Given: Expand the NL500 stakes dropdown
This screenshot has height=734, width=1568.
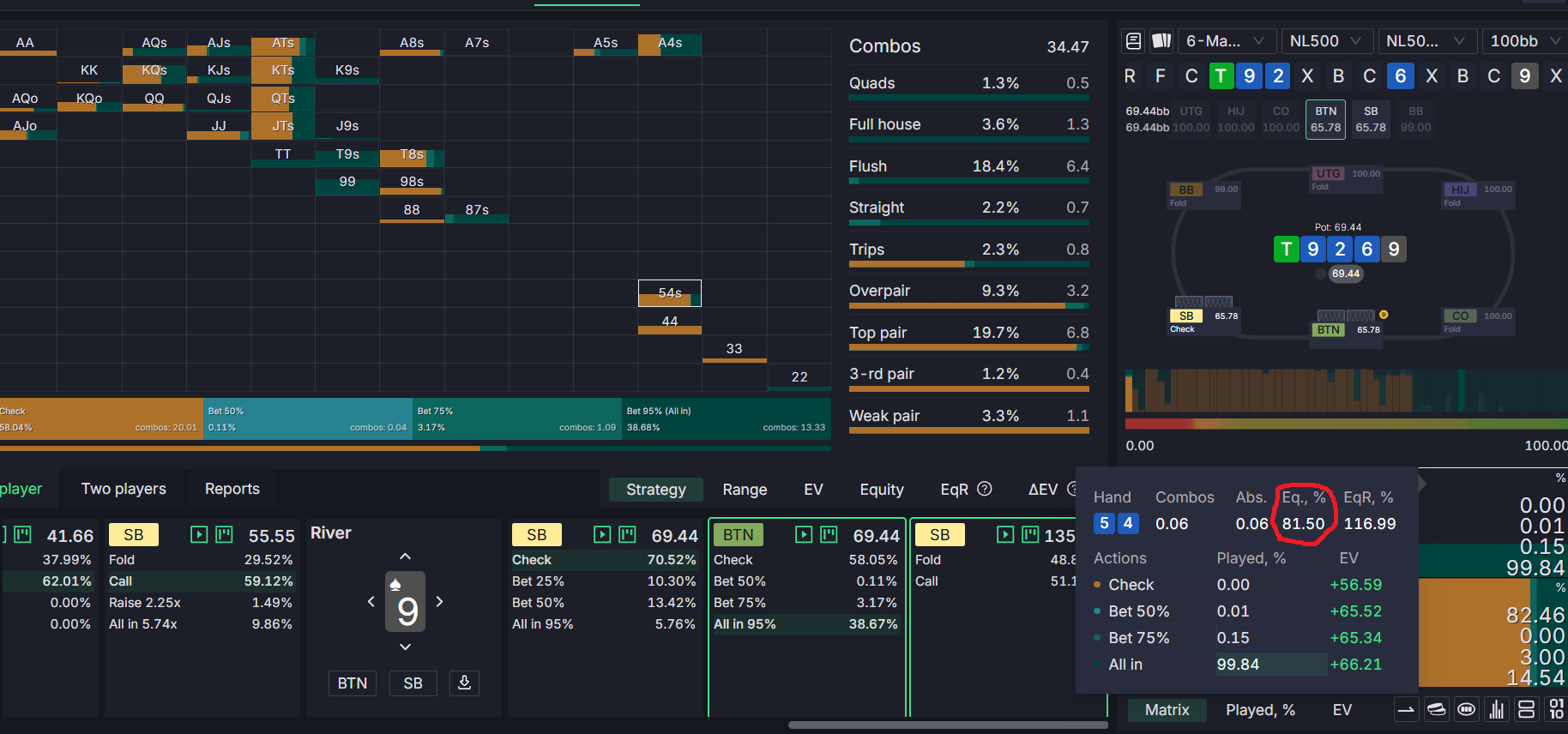Looking at the screenshot, I should point(1324,41).
